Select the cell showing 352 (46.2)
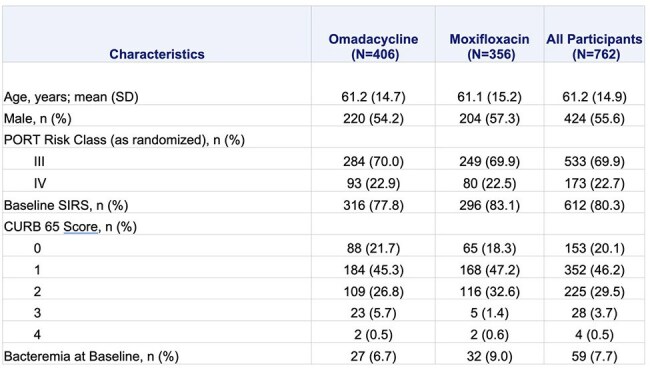650x368 pixels. pos(594,270)
